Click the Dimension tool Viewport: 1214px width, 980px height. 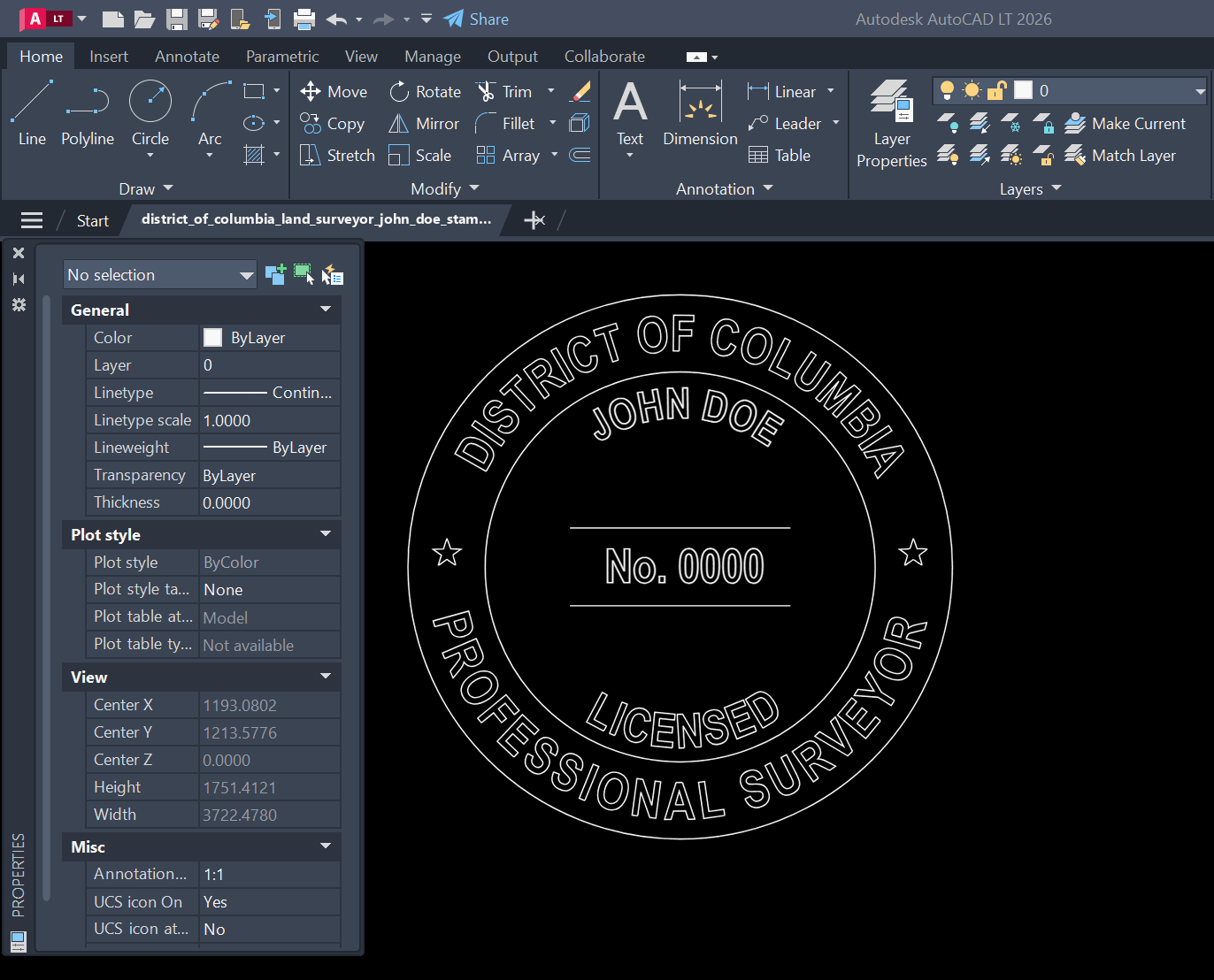click(x=700, y=113)
